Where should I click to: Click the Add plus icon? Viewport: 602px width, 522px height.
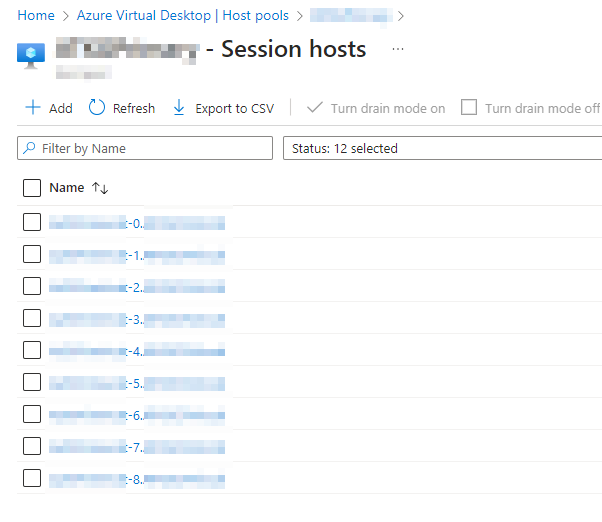[33, 108]
